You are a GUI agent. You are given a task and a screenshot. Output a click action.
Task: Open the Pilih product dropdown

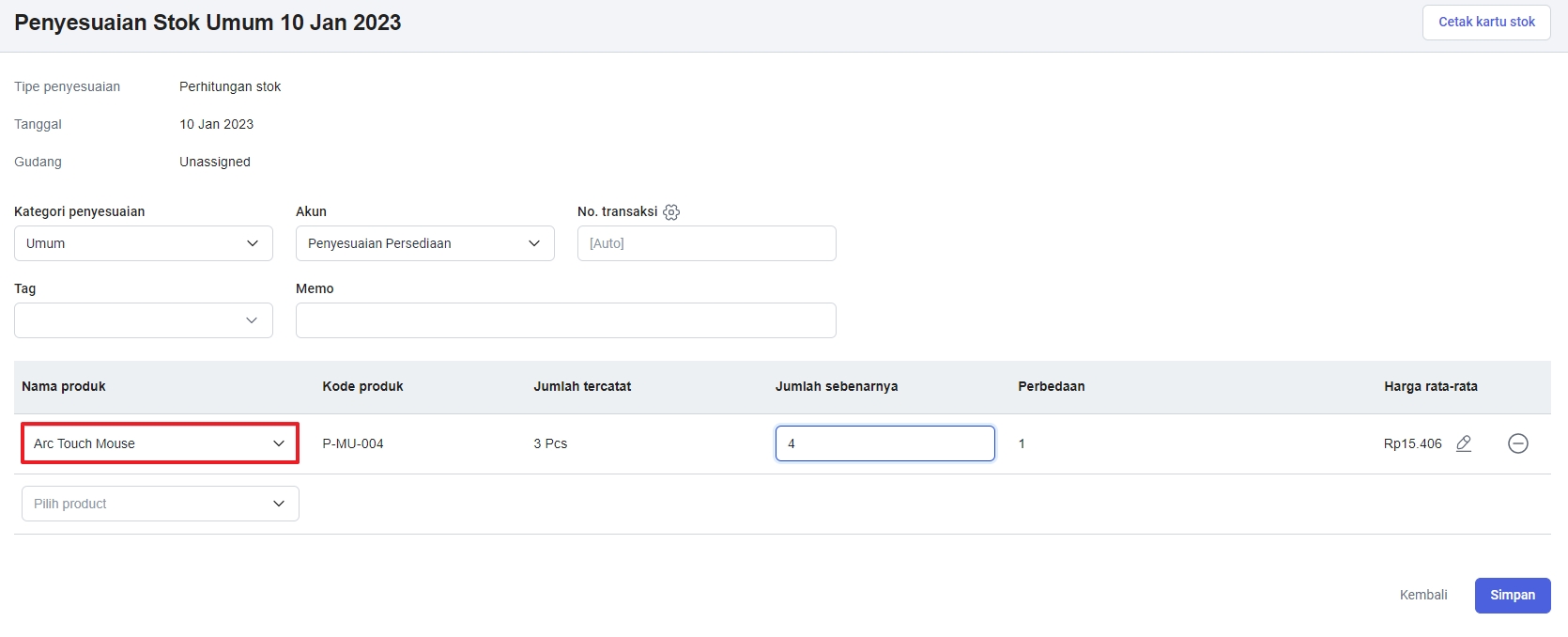coord(160,504)
